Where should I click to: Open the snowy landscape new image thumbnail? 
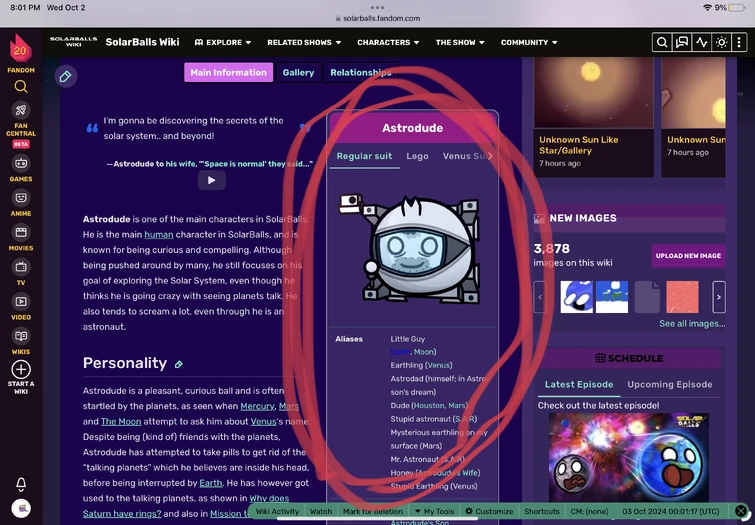pyautogui.click(x=612, y=297)
